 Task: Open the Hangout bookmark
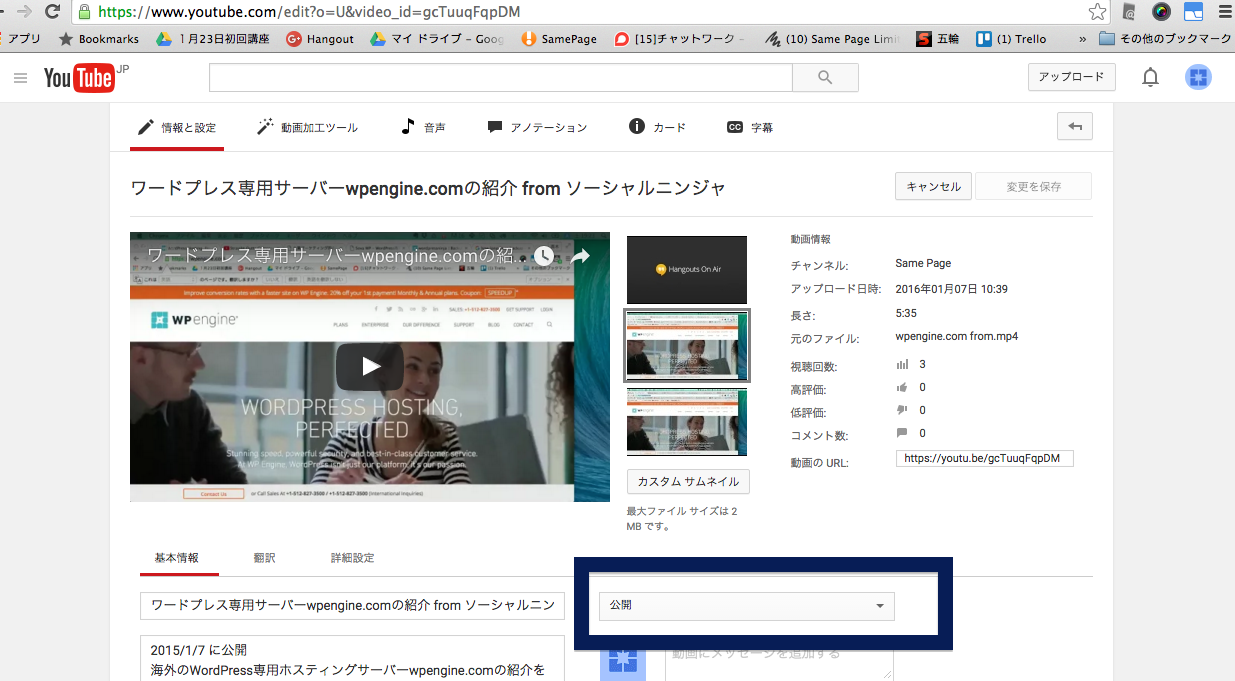tap(320, 39)
